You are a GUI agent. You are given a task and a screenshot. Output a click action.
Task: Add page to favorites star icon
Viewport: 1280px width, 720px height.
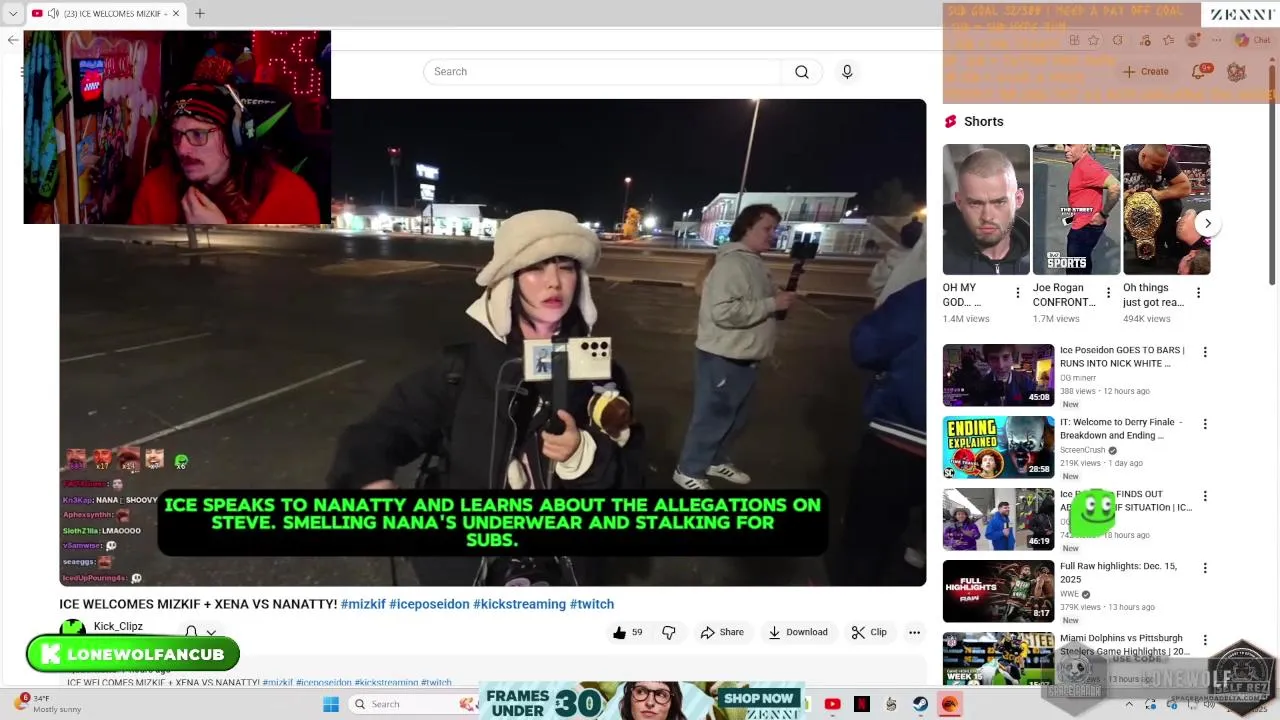click(1094, 40)
